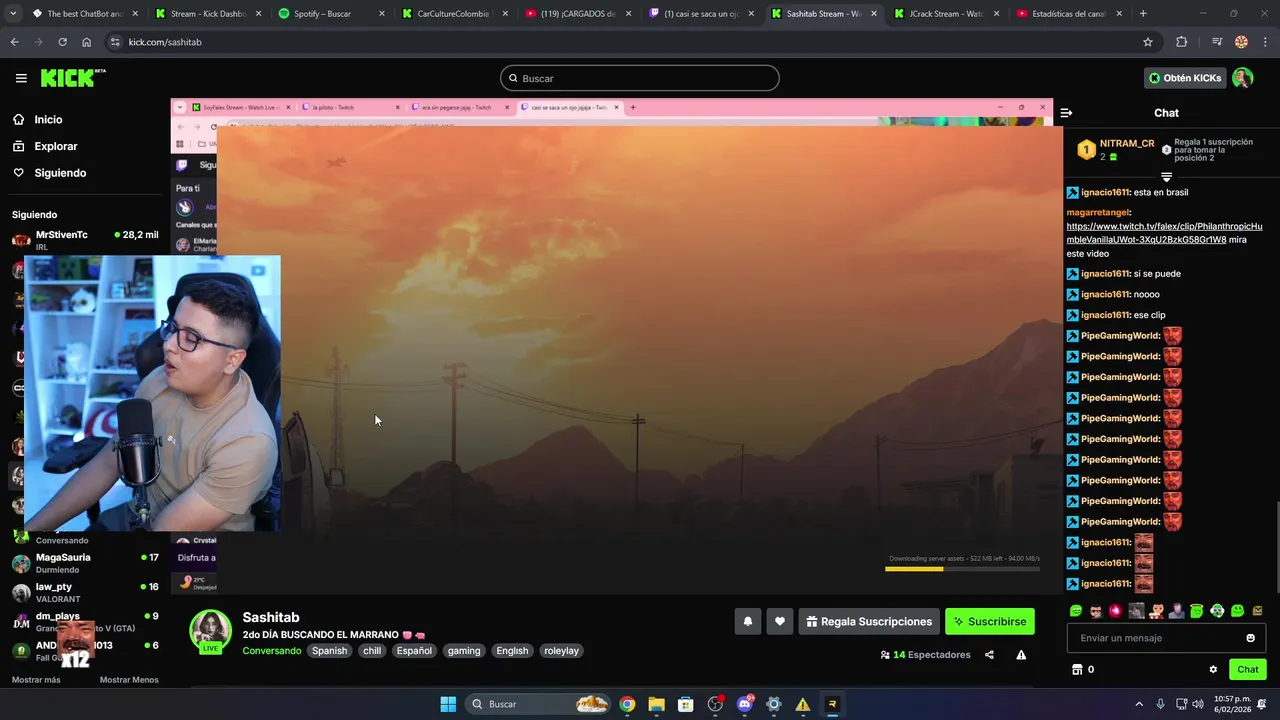Switch to Estadísticas del canal tab
The width and height of the screenshot is (1280, 720).
point(1068,14)
